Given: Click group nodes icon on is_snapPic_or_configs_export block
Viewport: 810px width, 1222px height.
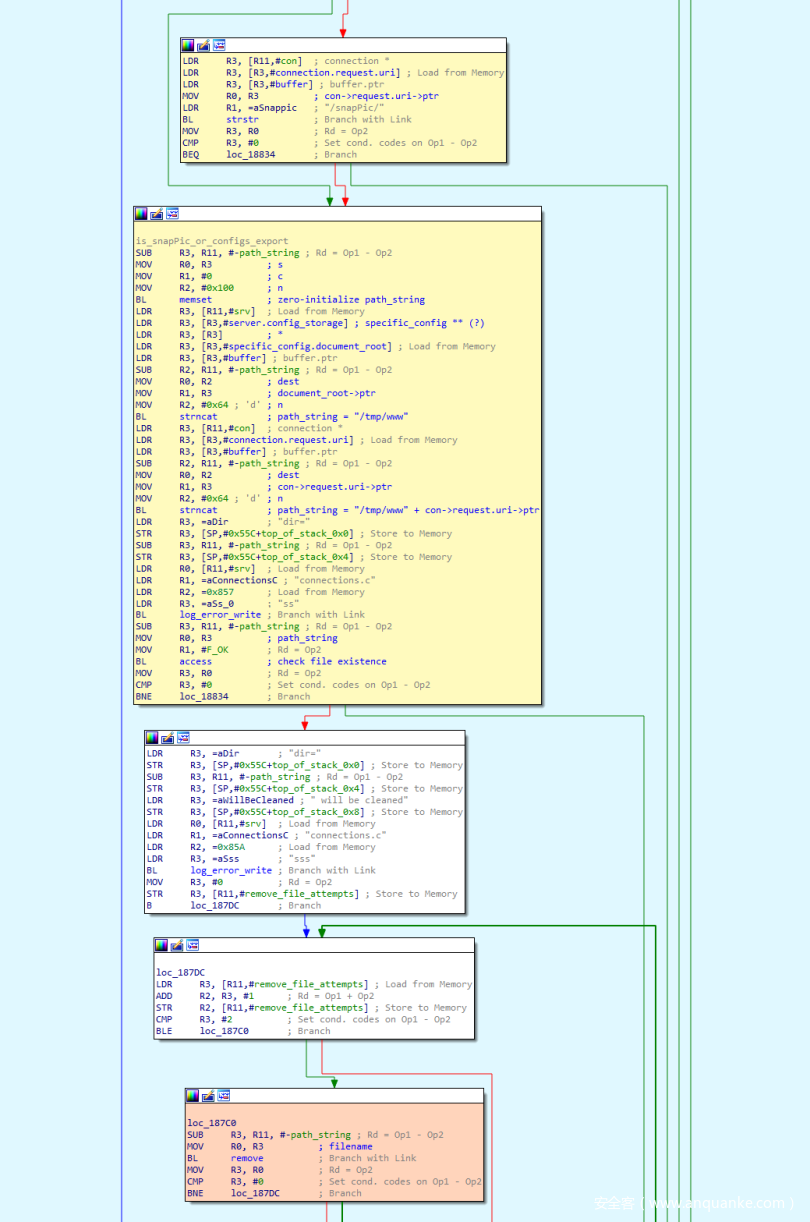Looking at the screenshot, I should 172,214.
